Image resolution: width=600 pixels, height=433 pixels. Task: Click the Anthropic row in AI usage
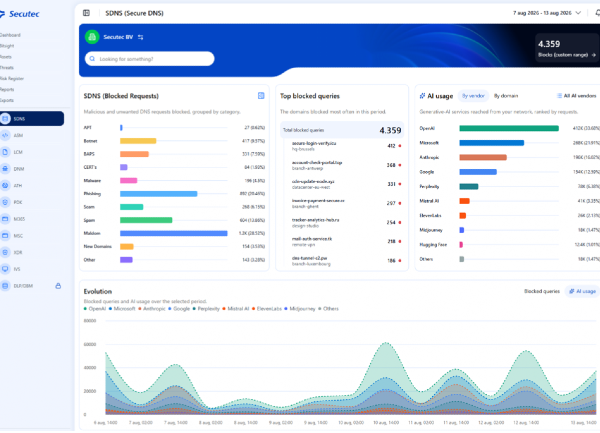[509, 157]
